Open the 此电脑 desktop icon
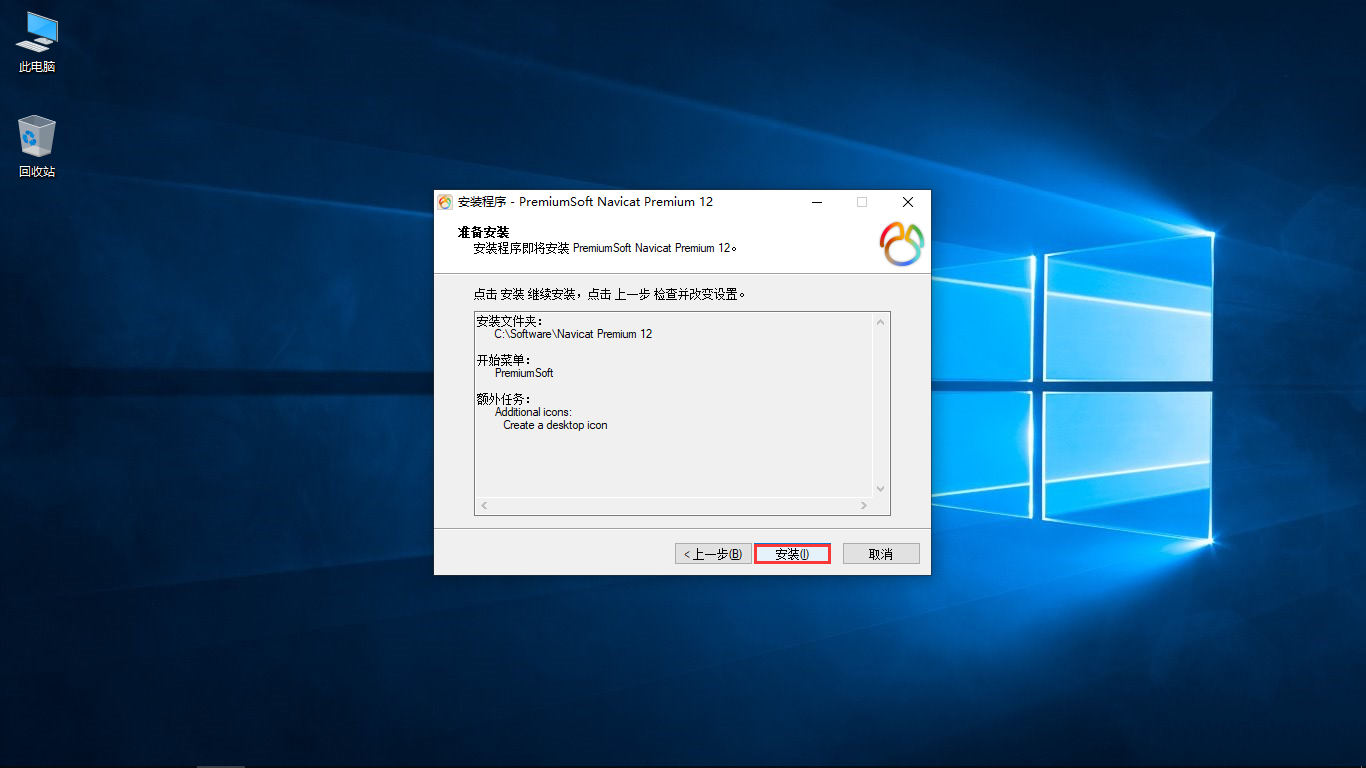The width and height of the screenshot is (1366, 768). [37, 43]
